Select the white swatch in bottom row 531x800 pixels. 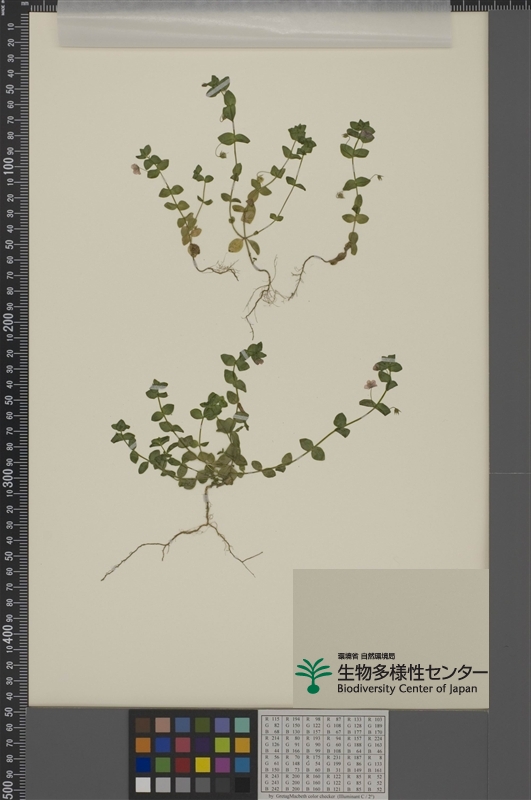(x=143, y=784)
